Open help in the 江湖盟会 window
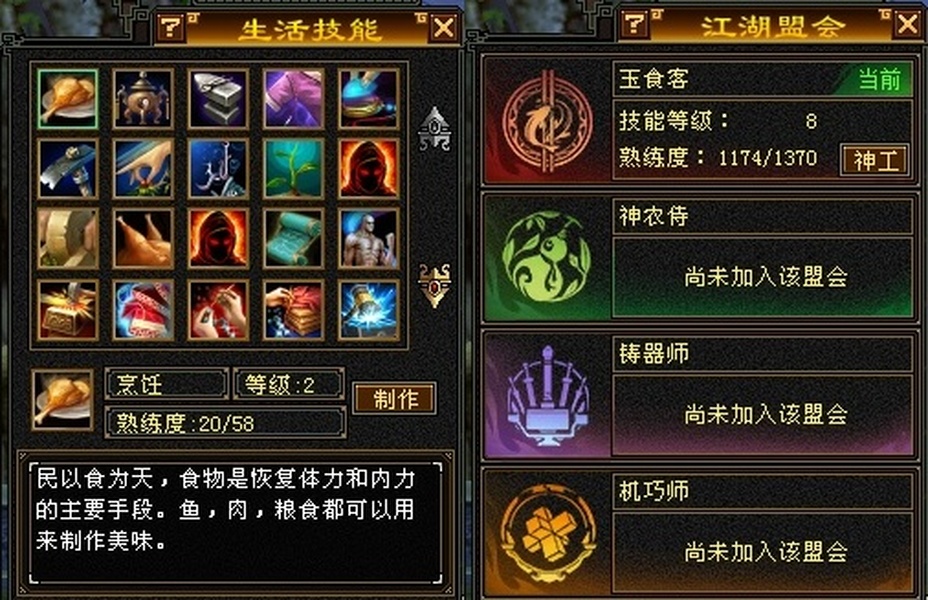This screenshot has height=600, width=928. (x=634, y=24)
